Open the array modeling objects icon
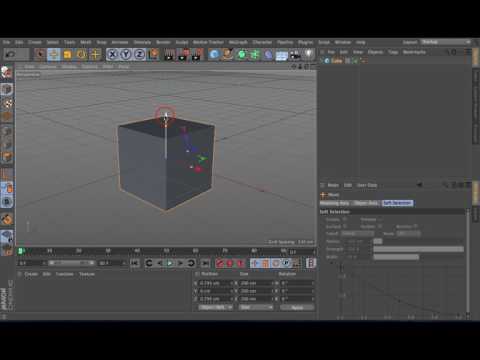480x360 pixels. point(255,54)
